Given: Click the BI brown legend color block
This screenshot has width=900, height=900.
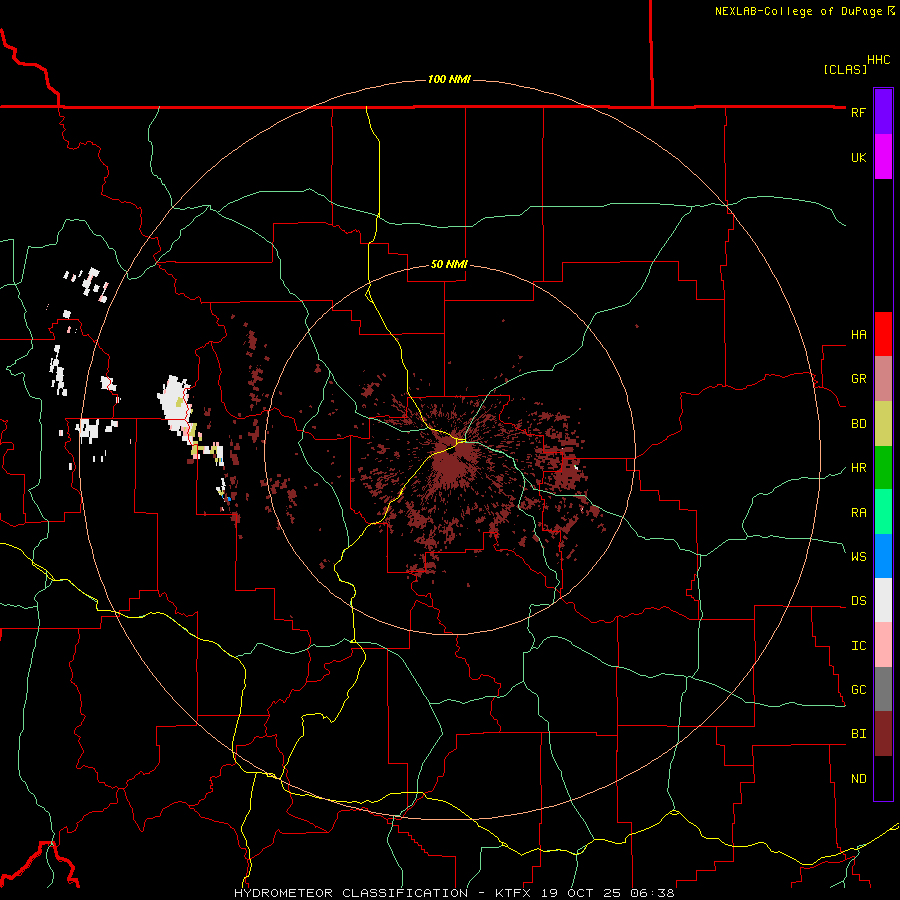Looking at the screenshot, I should (x=883, y=734).
